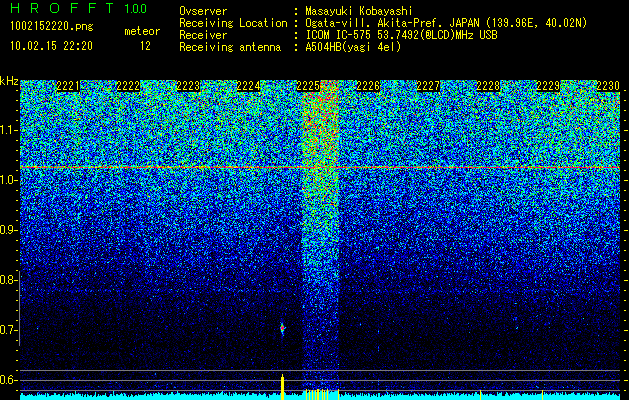Image resolution: width=629 pixels, height=400 pixels.
Task: Click the 'Receiving antenna' label
Action: coord(230,47)
